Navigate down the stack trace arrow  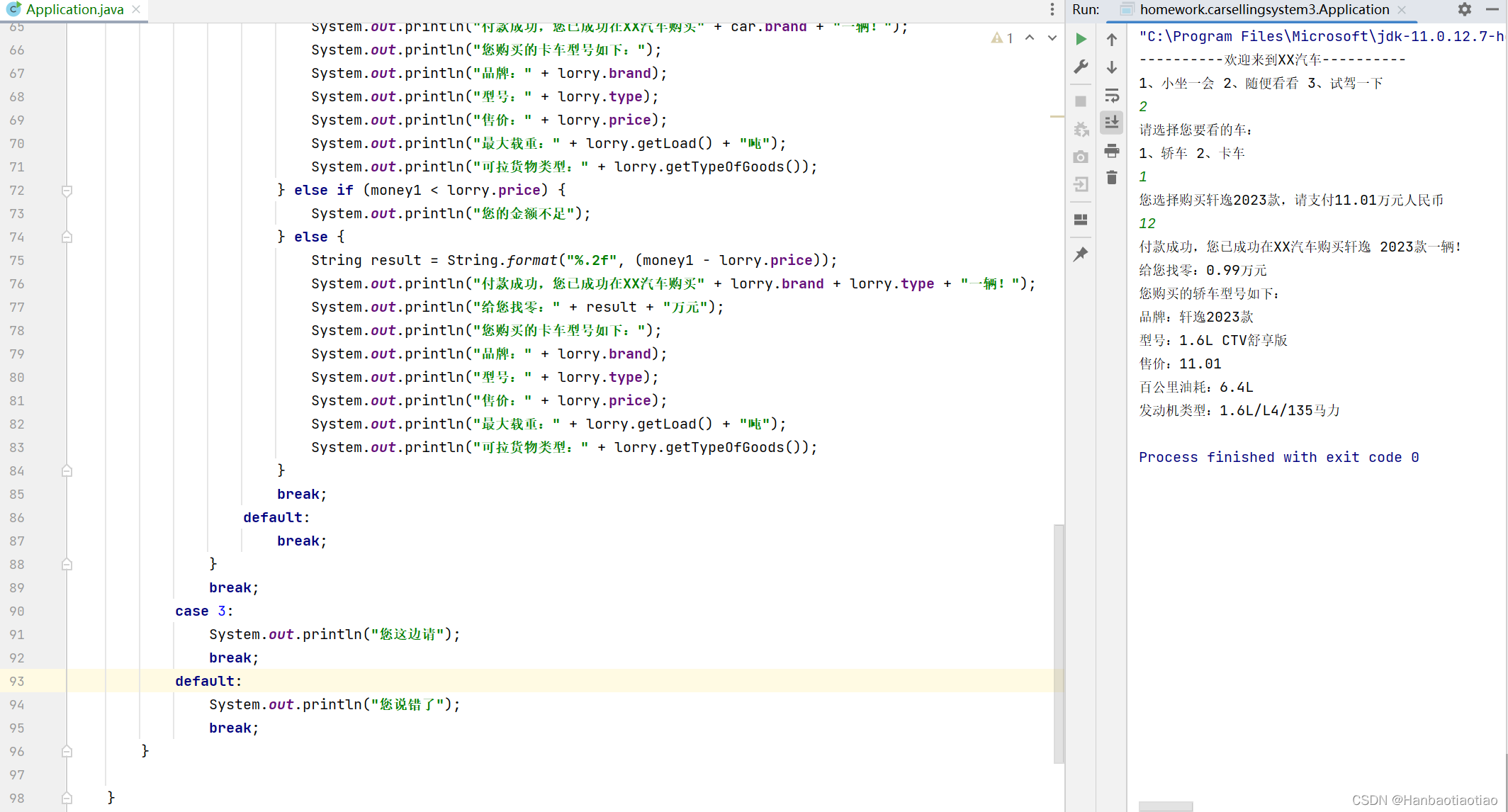tap(1112, 67)
